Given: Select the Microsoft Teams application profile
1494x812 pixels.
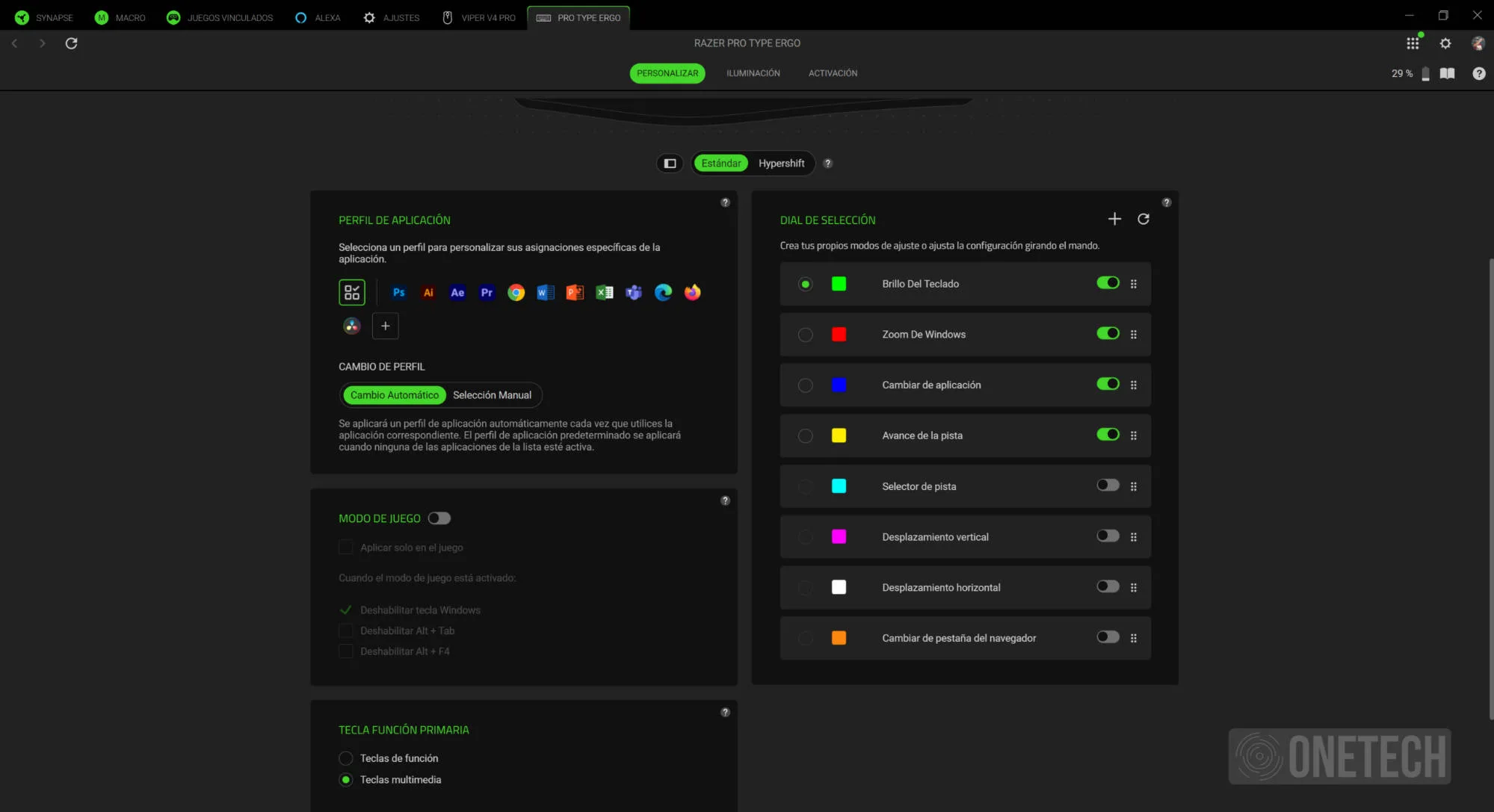Looking at the screenshot, I should pos(634,293).
